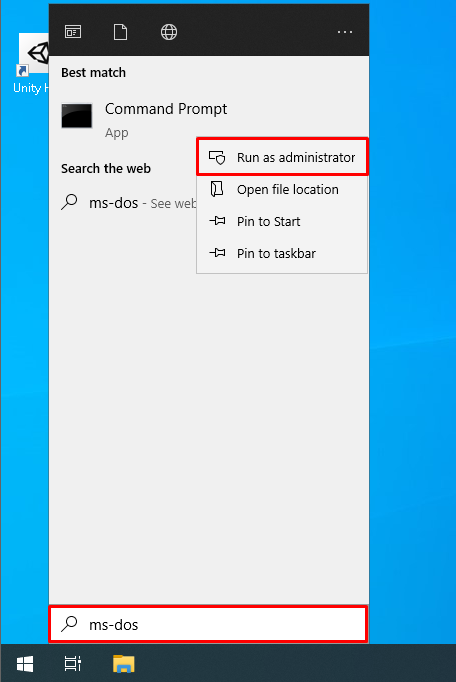Viewport: 456px width, 682px height.
Task: Open the ms-dos web search suggestion
Action: pos(129,203)
